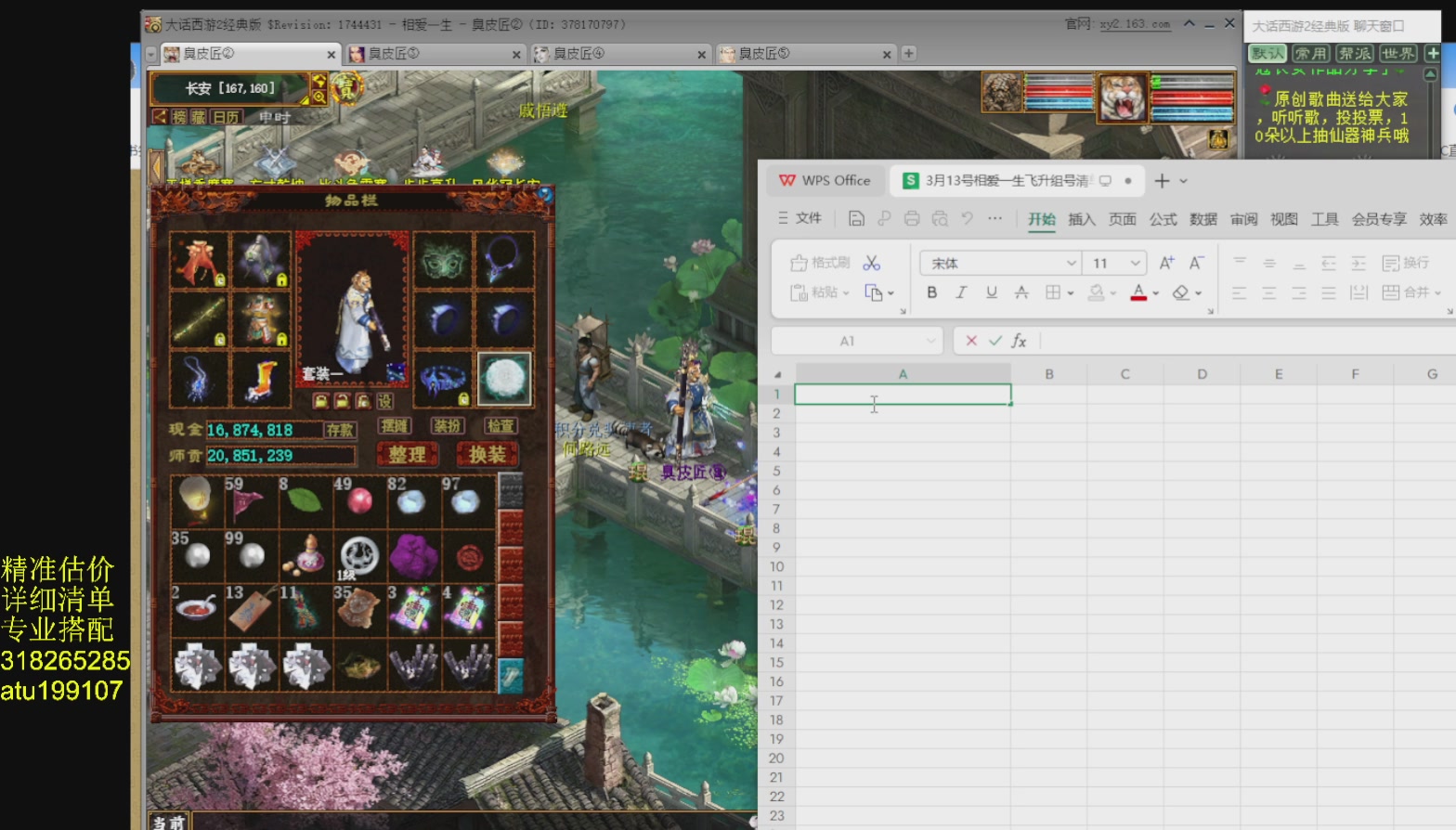Decrease font size with A- icon
Viewport: 1456px width, 830px height.
pyautogui.click(x=1197, y=263)
